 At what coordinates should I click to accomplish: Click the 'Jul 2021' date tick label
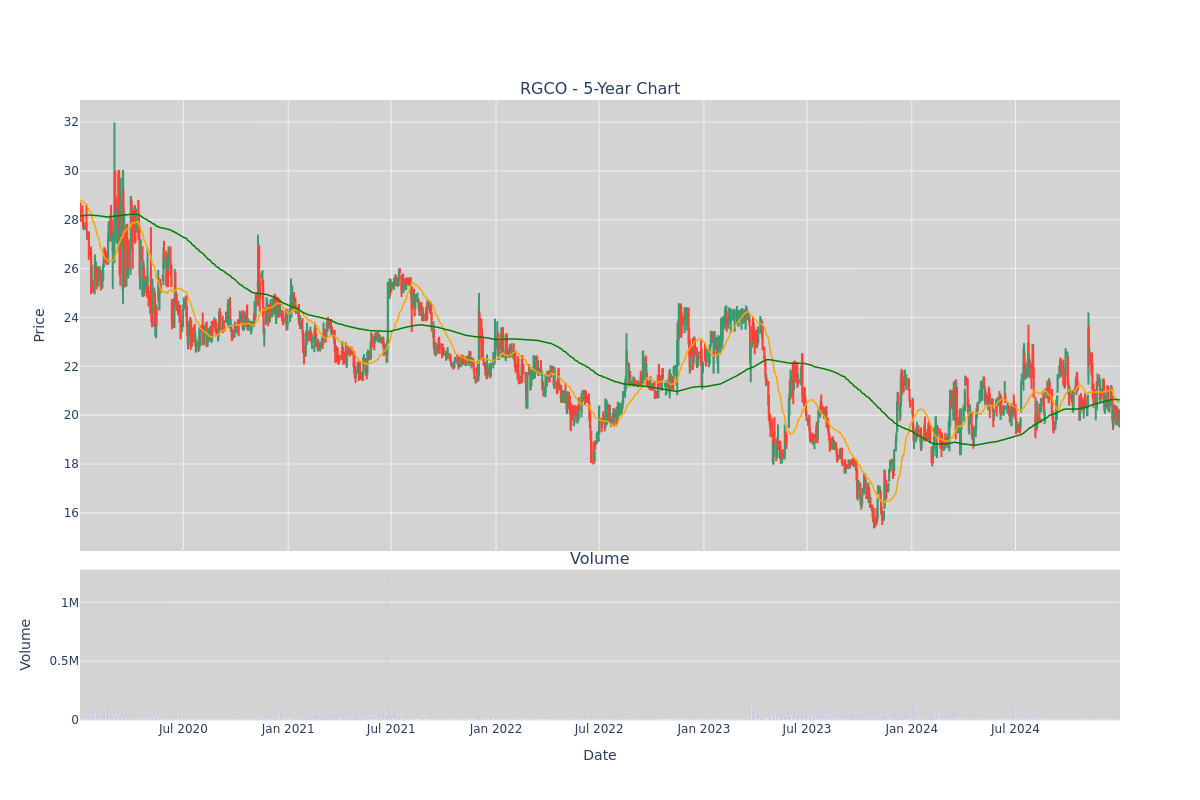(391, 729)
